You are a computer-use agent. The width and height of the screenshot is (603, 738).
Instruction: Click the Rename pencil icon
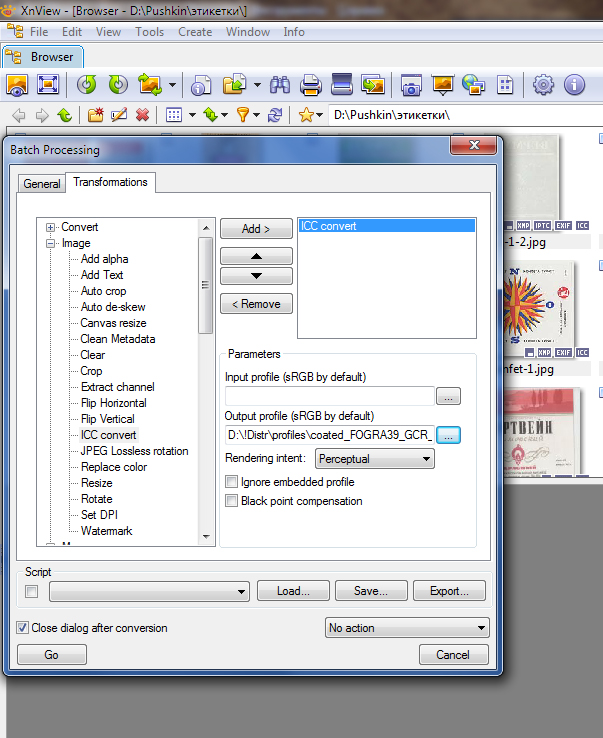[x=119, y=115]
